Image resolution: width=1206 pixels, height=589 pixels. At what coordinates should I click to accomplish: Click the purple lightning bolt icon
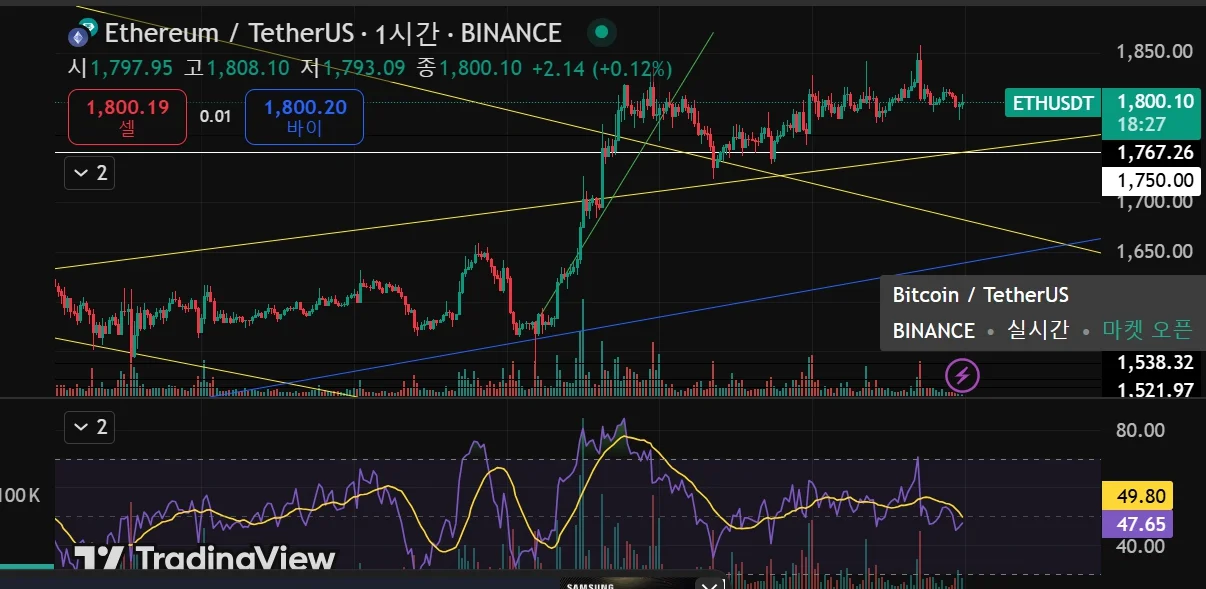(962, 376)
